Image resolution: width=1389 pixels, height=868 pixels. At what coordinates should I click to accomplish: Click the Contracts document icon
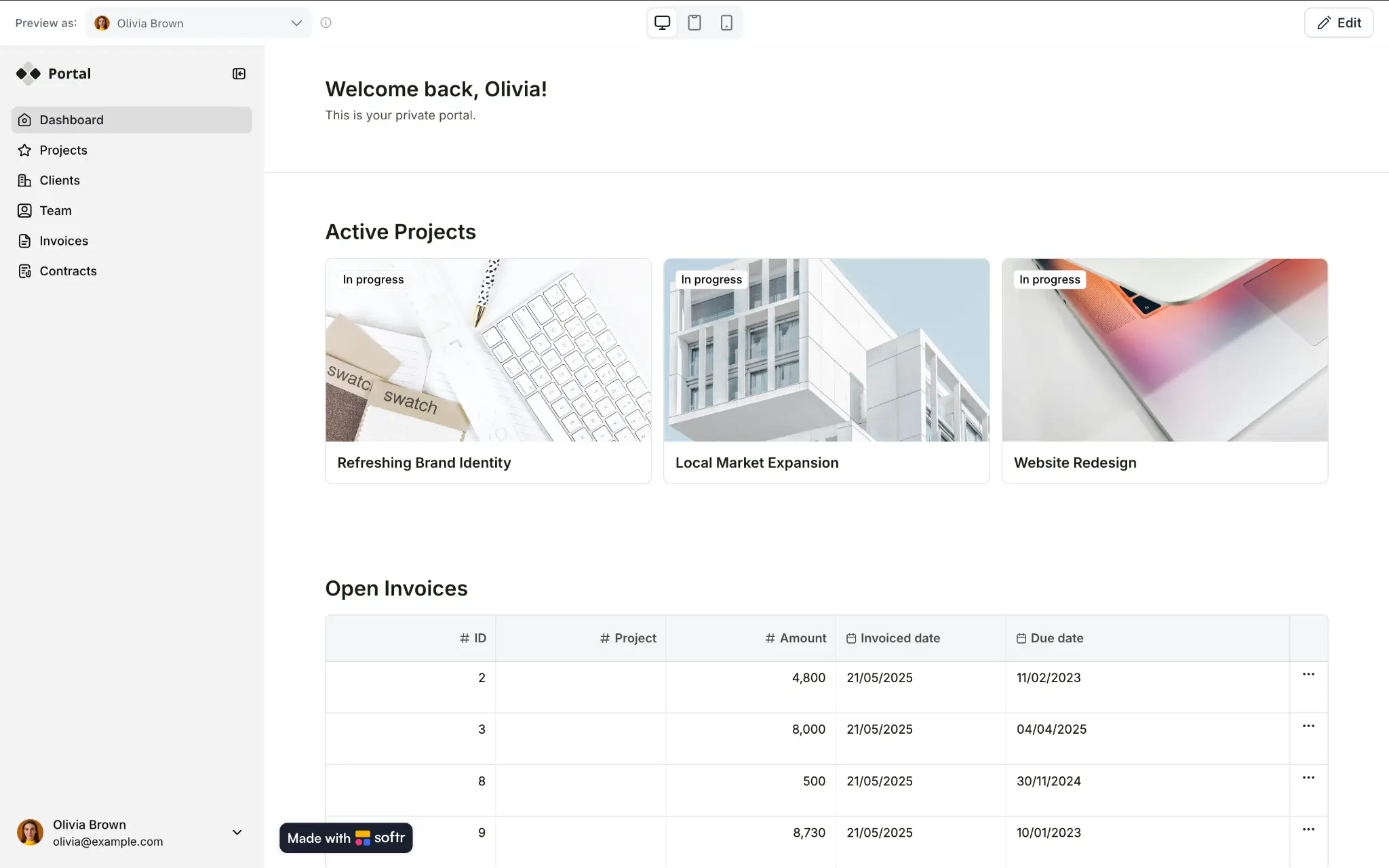(x=24, y=271)
